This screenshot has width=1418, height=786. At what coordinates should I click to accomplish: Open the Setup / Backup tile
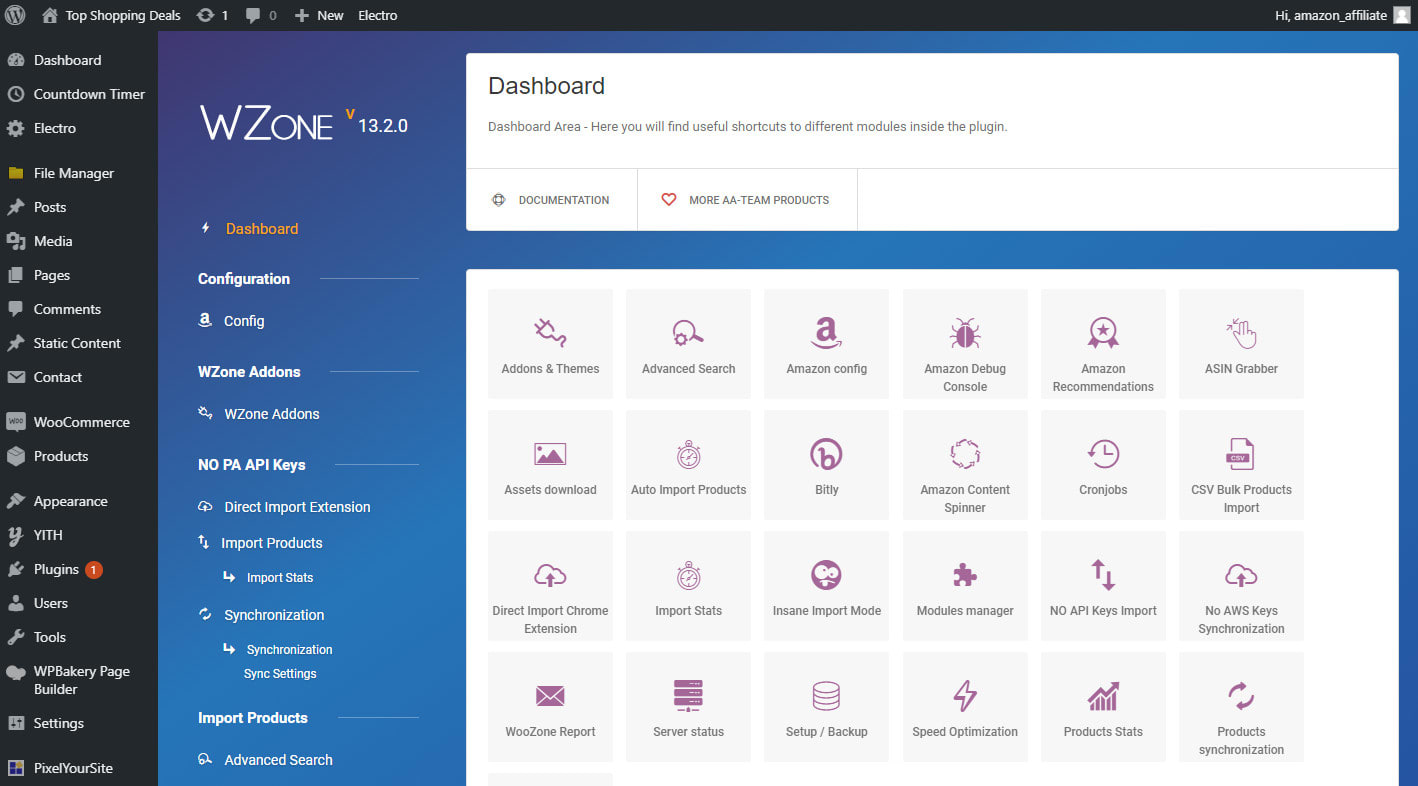tap(826, 707)
